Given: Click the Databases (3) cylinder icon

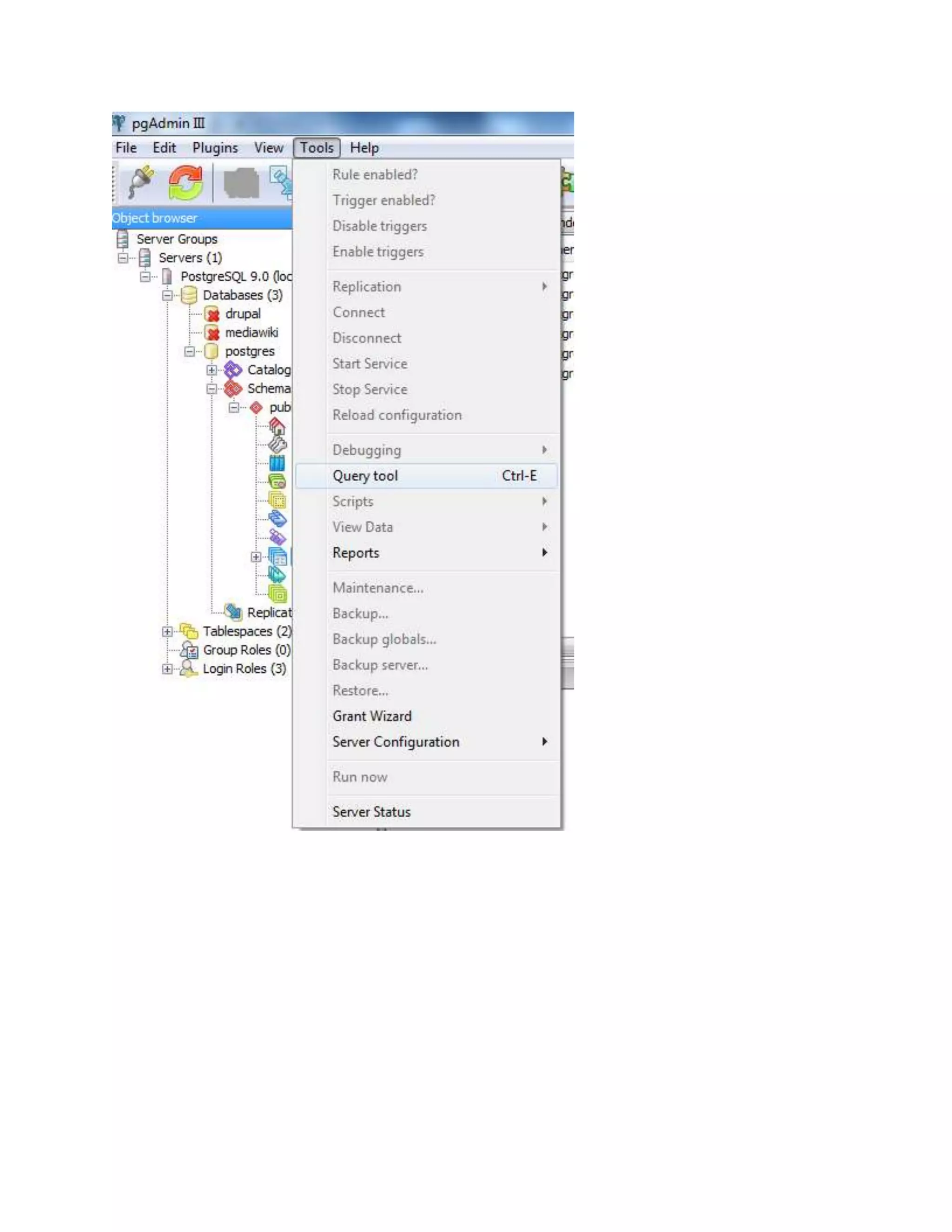Looking at the screenshot, I should point(189,295).
